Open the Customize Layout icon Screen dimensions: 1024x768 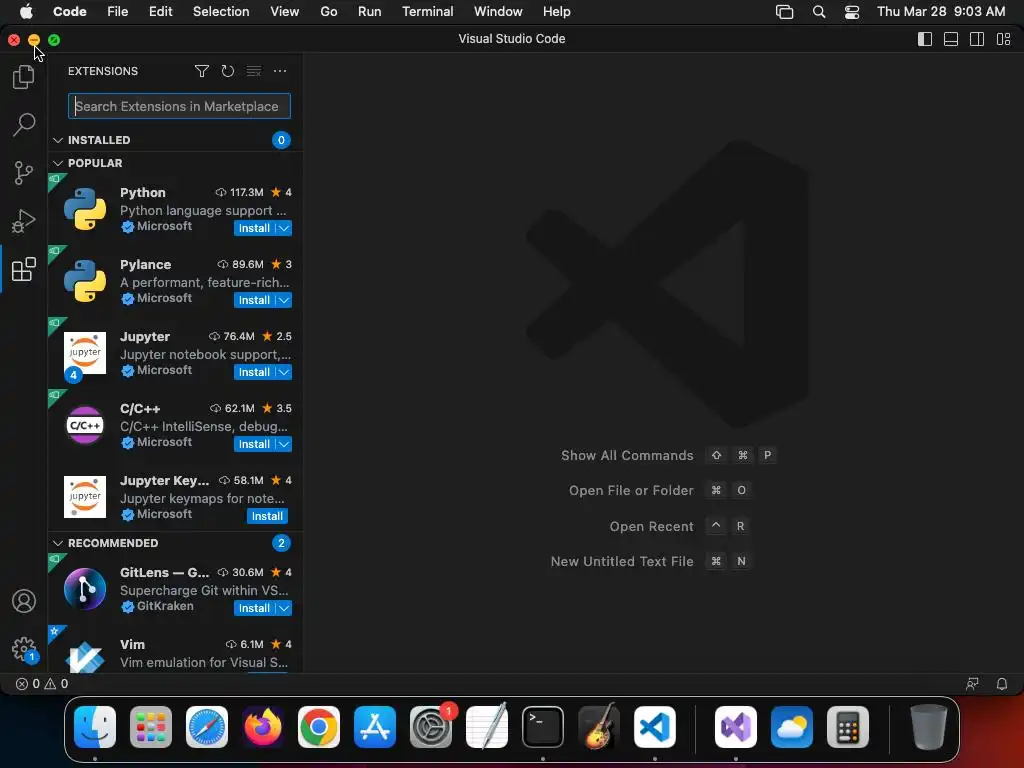(1003, 39)
